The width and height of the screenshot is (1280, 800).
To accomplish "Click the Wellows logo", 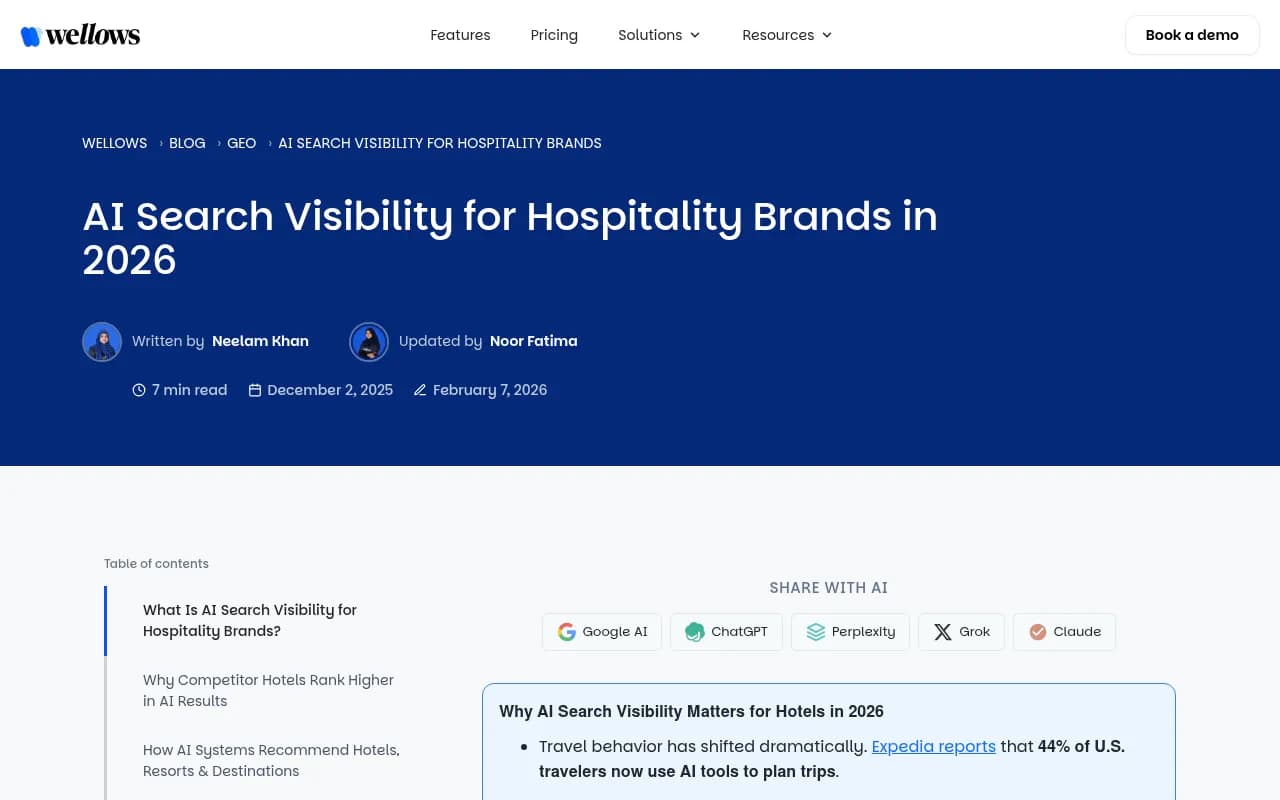I will click(x=80, y=35).
